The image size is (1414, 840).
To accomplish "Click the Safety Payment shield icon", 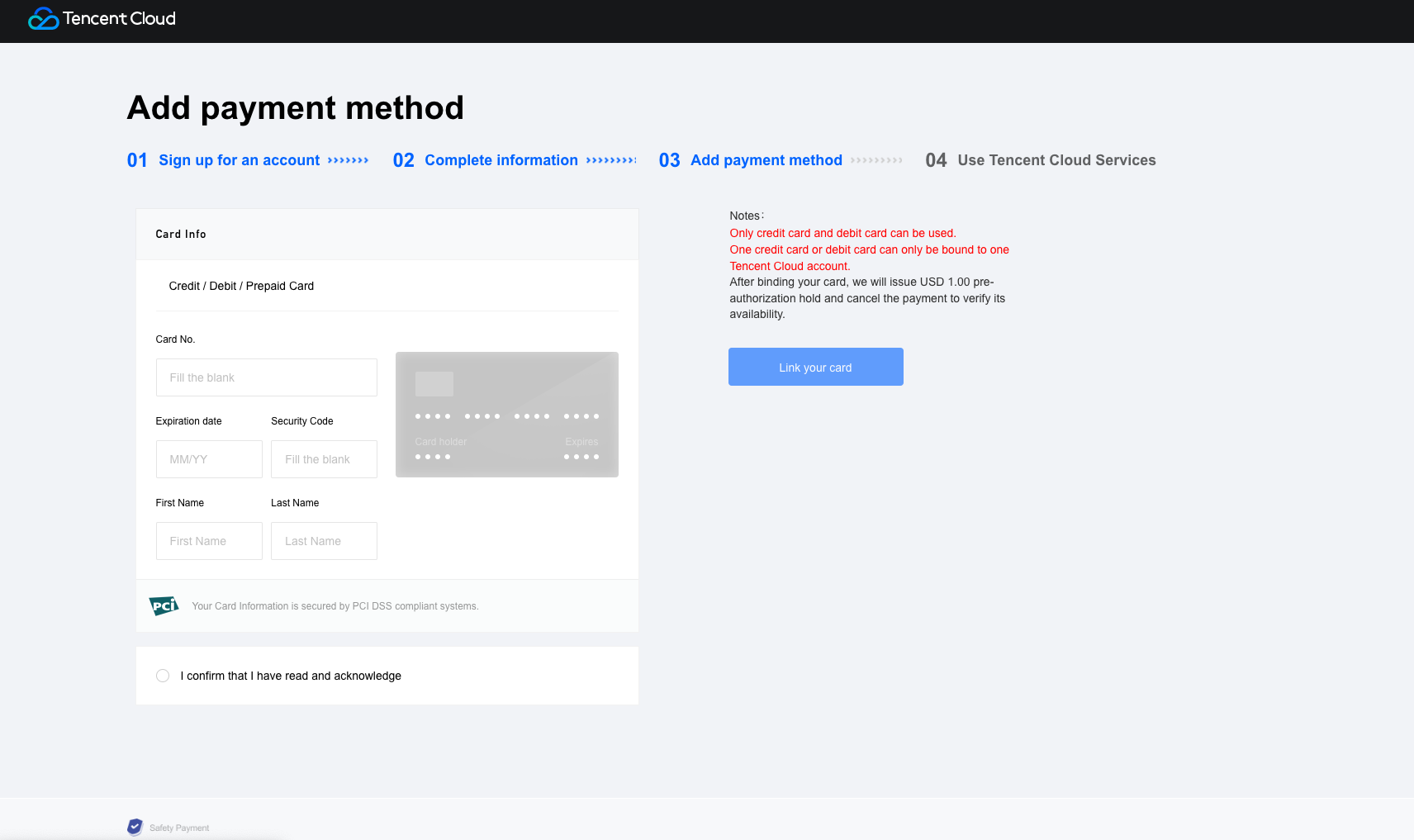I will pos(135,827).
